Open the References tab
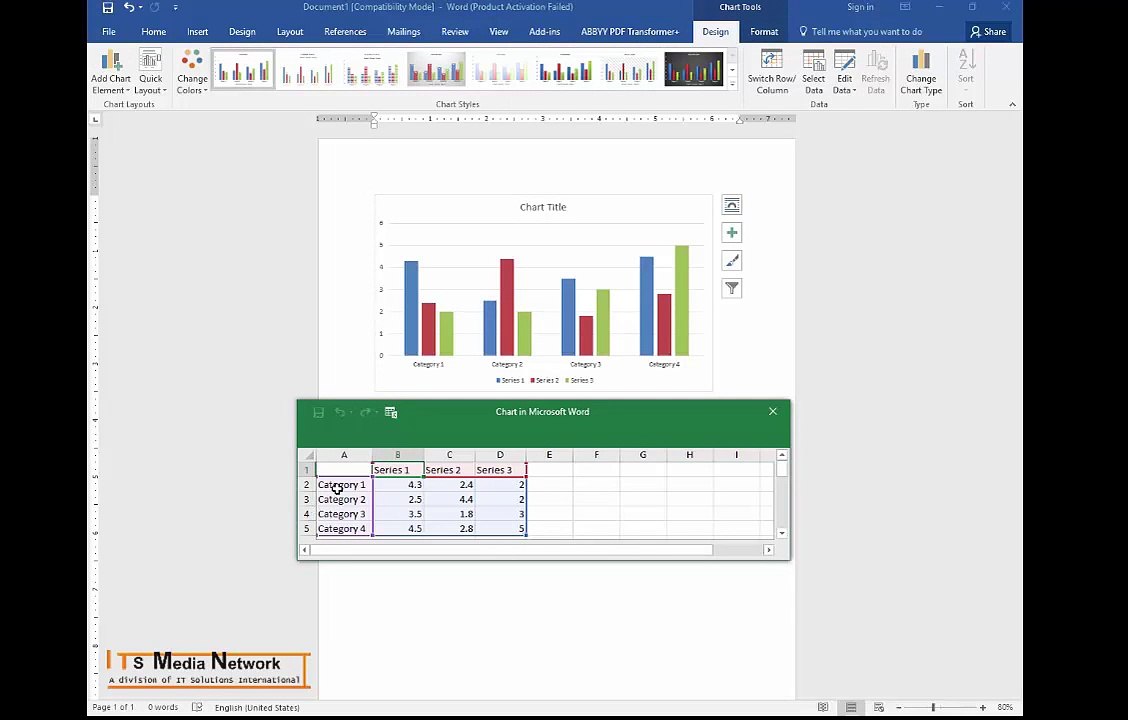The width and height of the screenshot is (1128, 720). pyautogui.click(x=345, y=32)
